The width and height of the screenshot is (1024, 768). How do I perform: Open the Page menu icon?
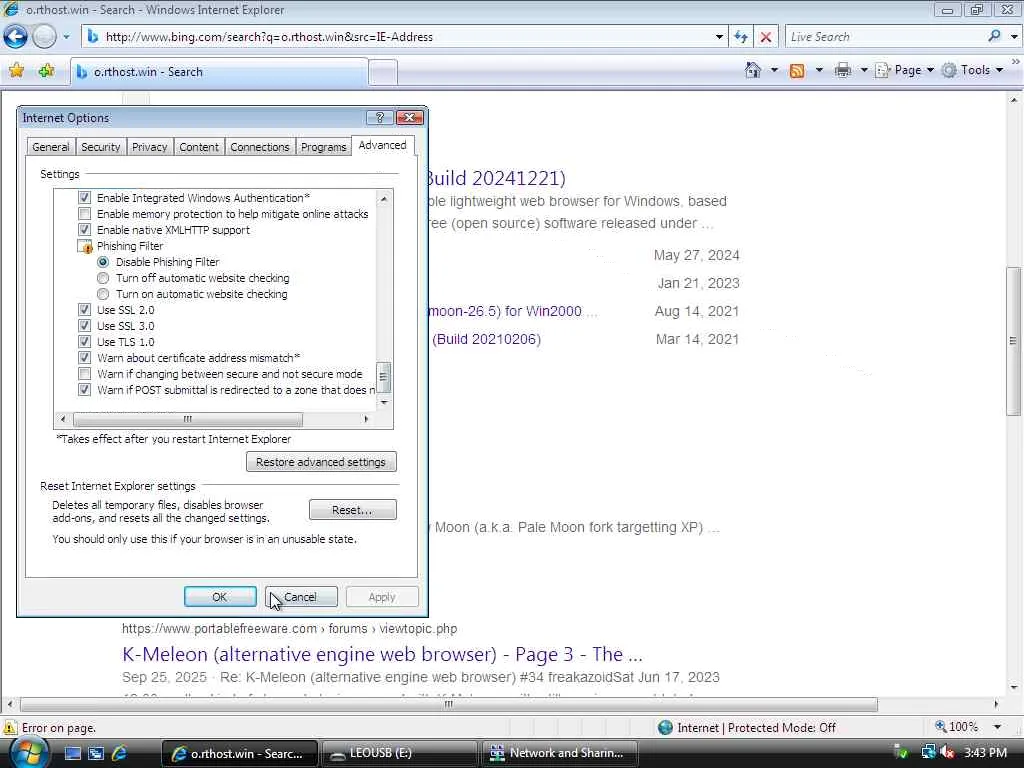pyautogui.click(x=883, y=70)
